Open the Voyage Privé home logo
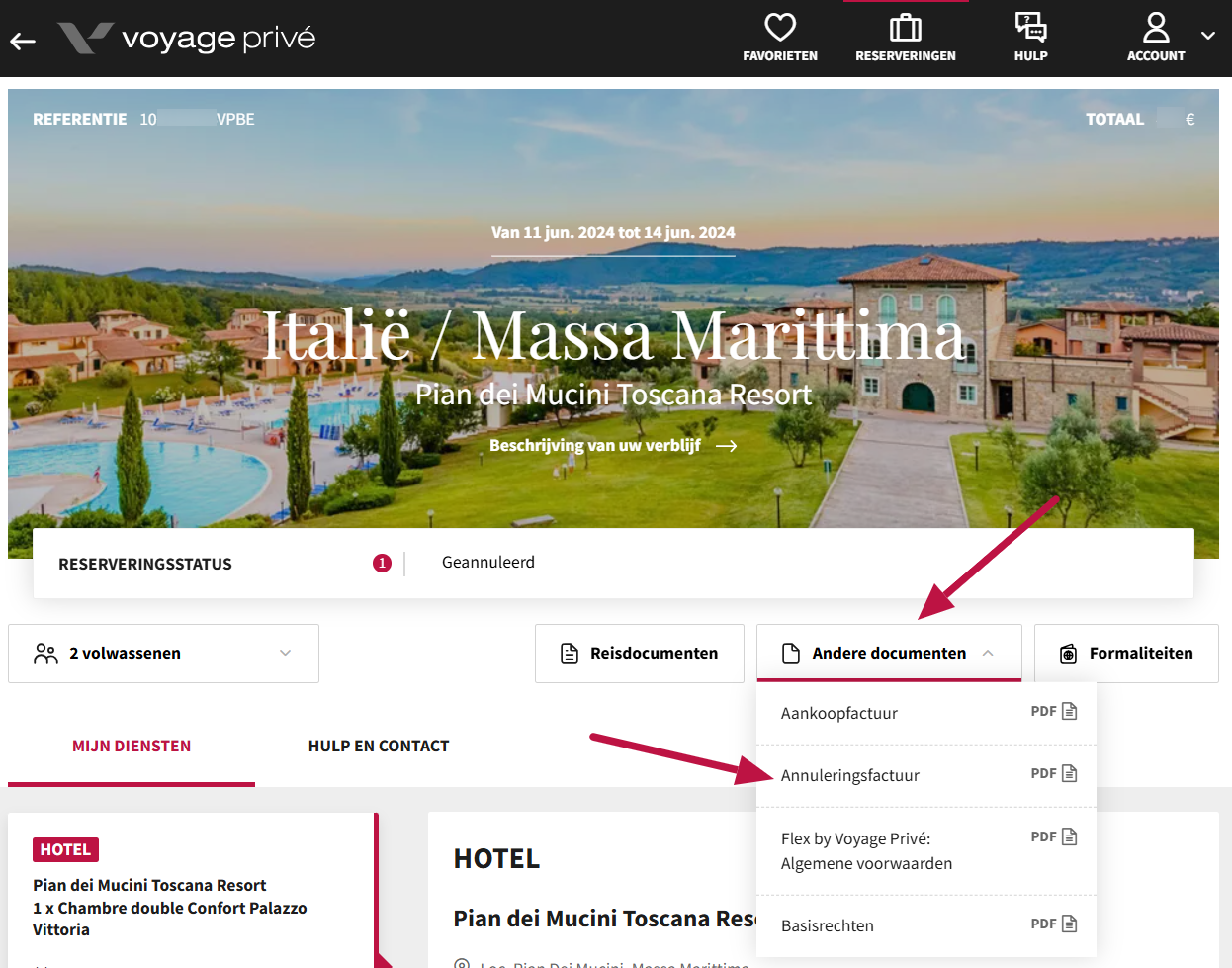Image resolution: width=1232 pixels, height=968 pixels. point(187,39)
